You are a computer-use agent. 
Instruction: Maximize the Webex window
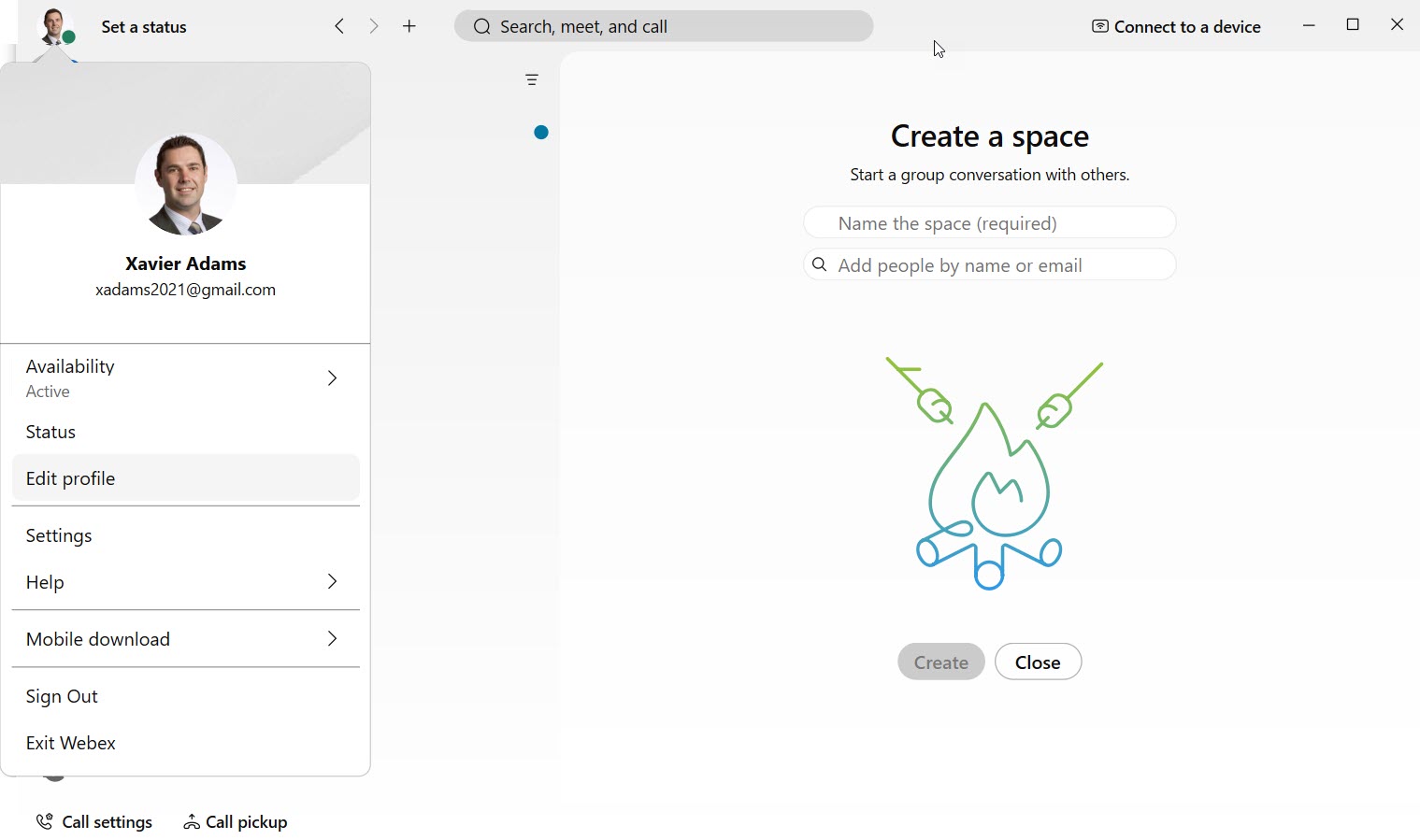click(1353, 25)
